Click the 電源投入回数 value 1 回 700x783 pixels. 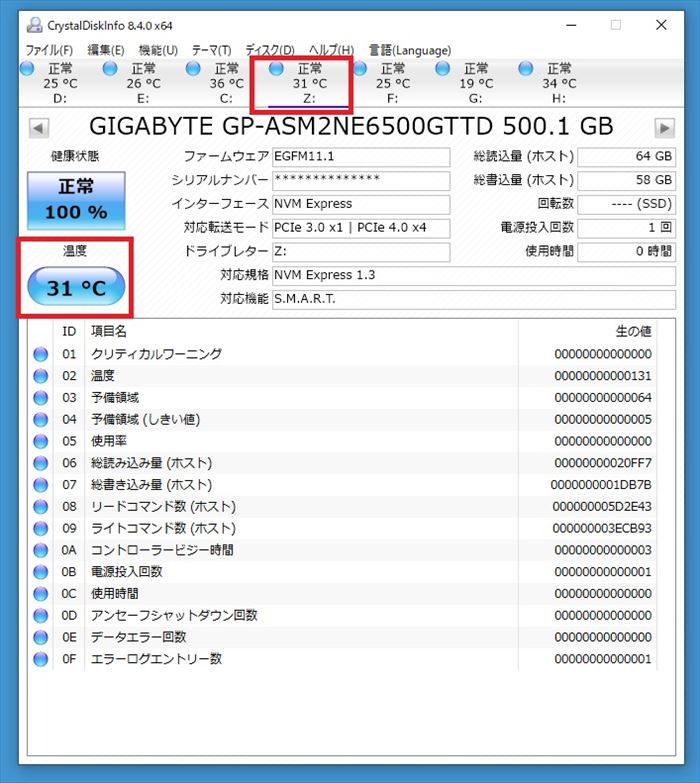[x=627, y=228]
